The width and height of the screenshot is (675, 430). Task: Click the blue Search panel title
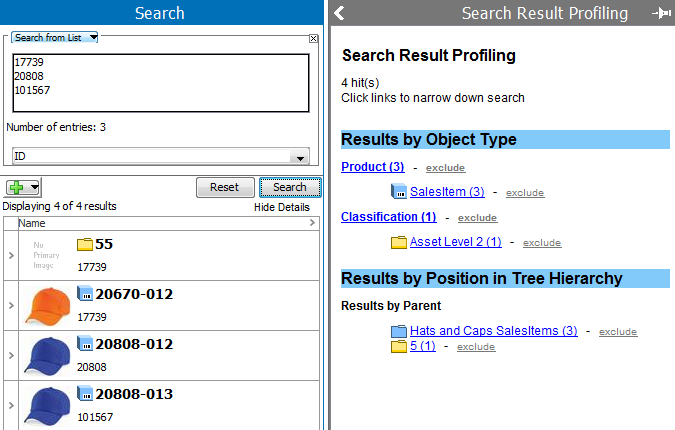pos(160,13)
